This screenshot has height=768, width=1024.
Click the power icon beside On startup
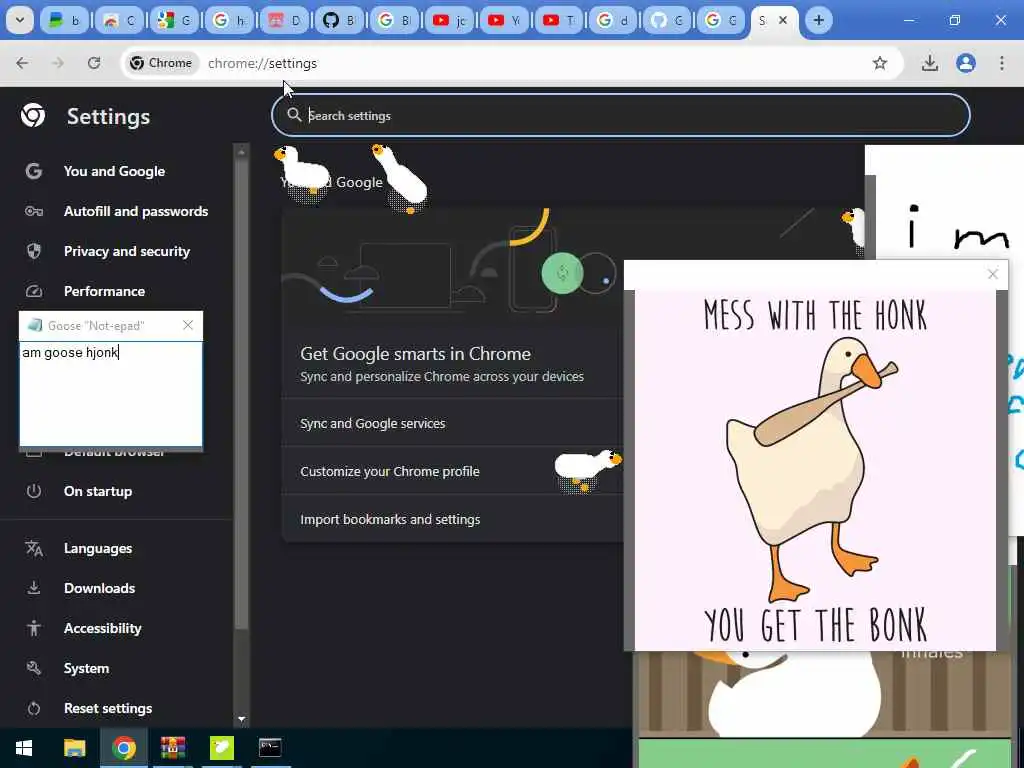coord(33,491)
